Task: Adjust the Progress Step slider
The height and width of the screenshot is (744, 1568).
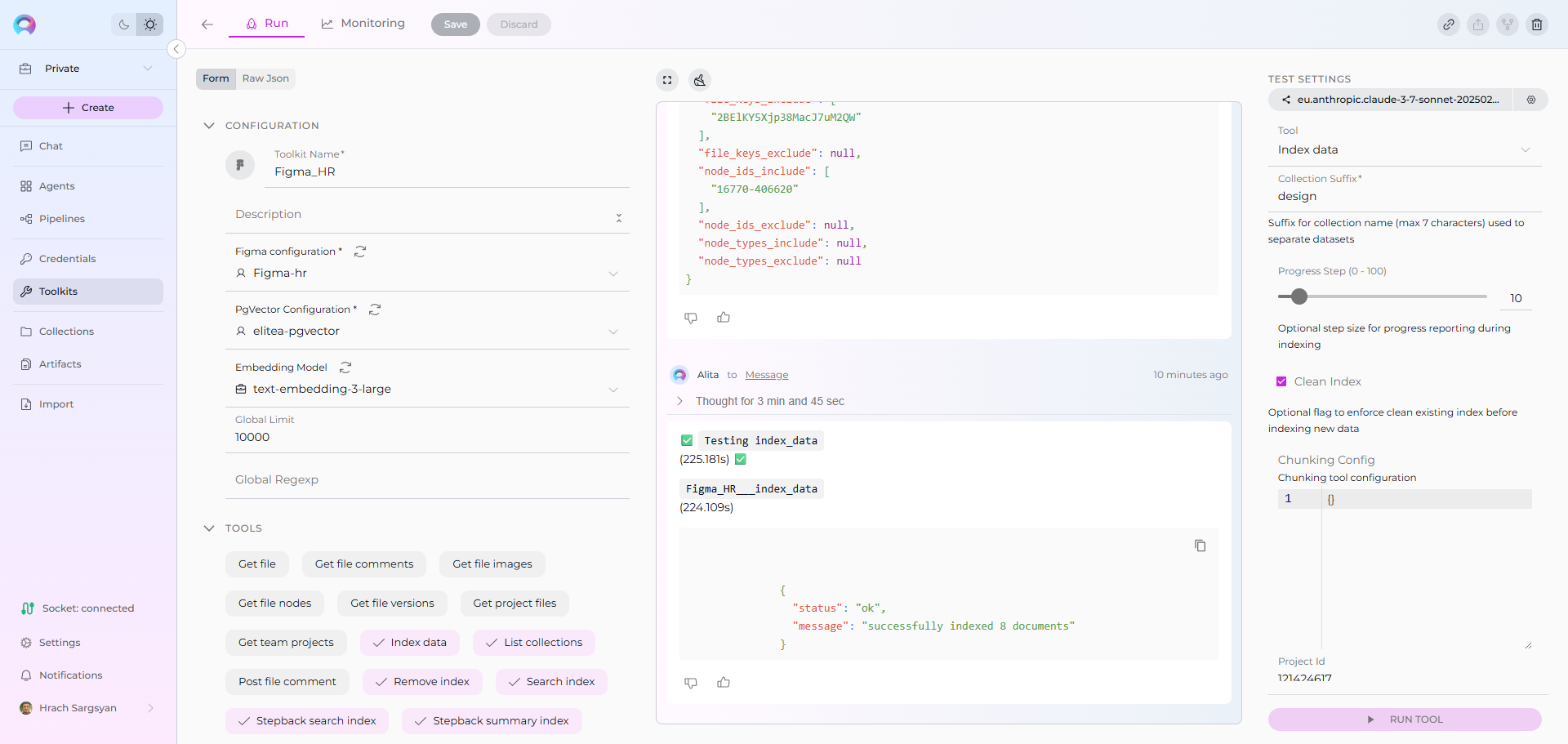Action: (1299, 296)
